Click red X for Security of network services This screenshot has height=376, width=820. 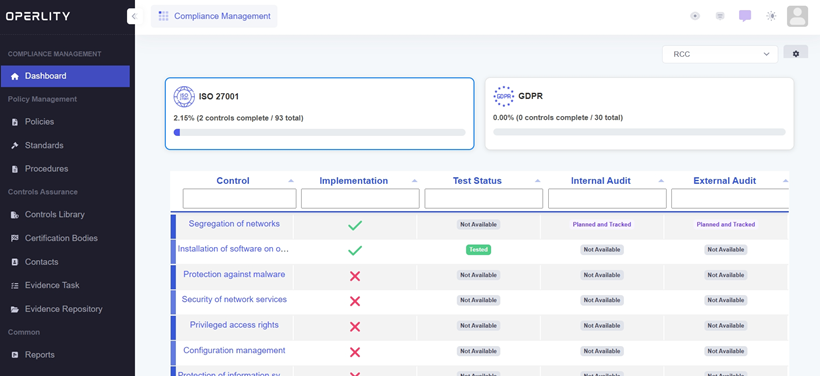point(355,301)
